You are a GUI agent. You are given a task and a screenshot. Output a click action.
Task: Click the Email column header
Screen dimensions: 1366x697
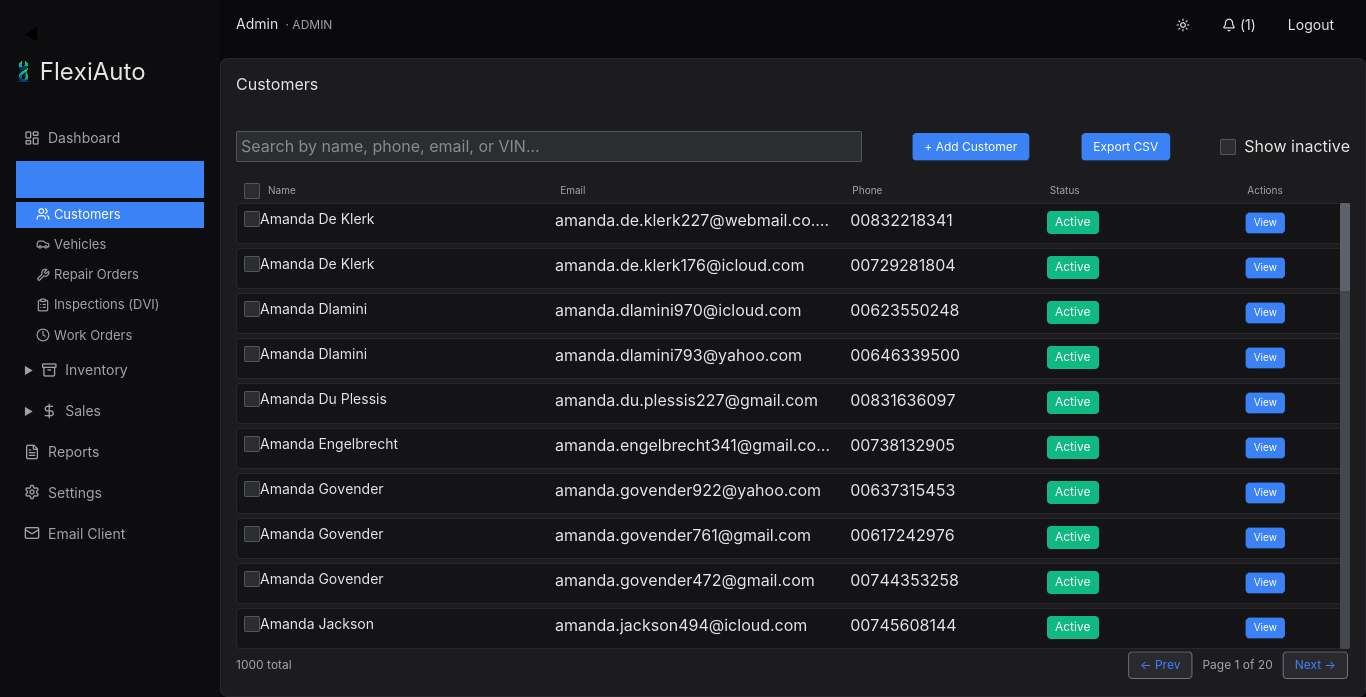(573, 190)
